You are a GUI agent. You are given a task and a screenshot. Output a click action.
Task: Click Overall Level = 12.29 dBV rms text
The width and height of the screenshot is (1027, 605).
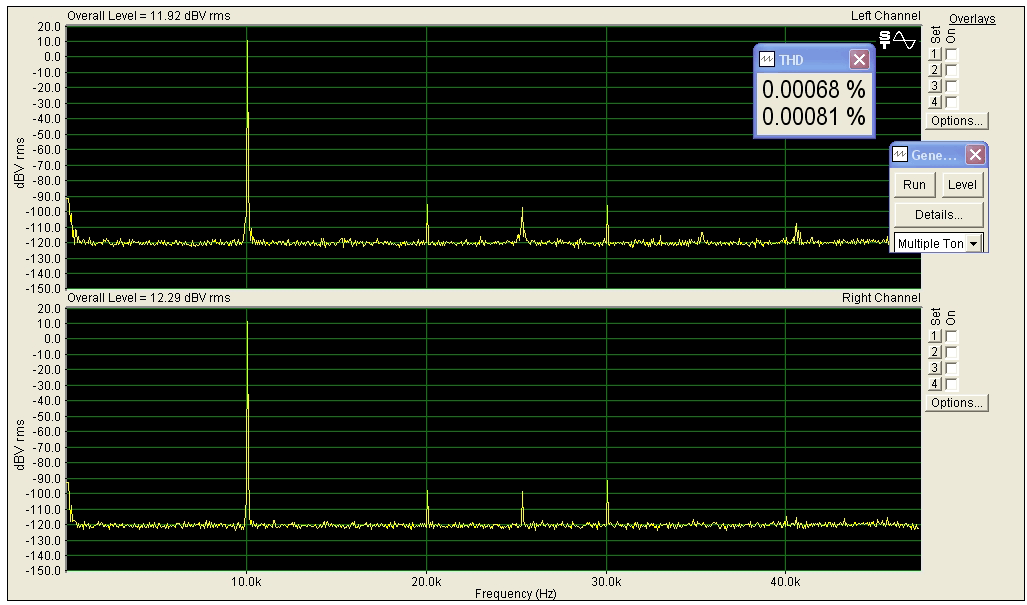point(149,298)
